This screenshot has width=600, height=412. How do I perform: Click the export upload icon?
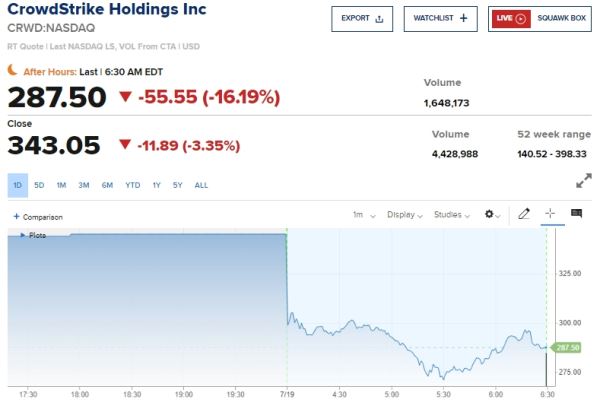(379, 19)
